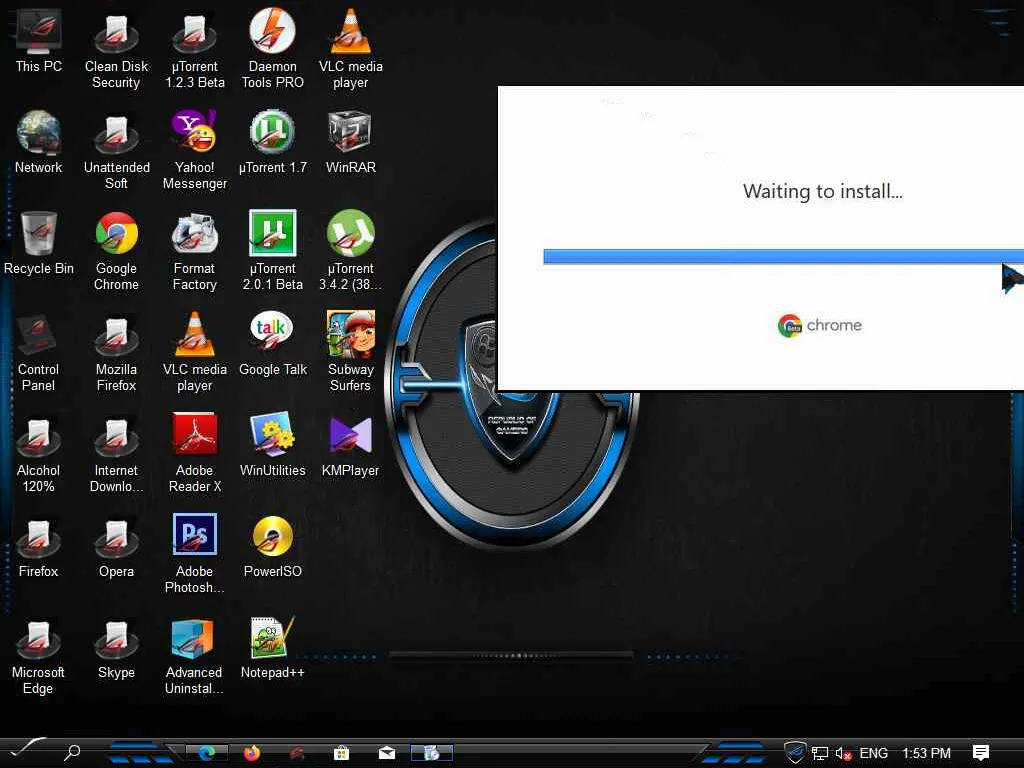Image resolution: width=1024 pixels, height=768 pixels.
Task: Unmute via the volume tray icon
Action: (x=843, y=753)
